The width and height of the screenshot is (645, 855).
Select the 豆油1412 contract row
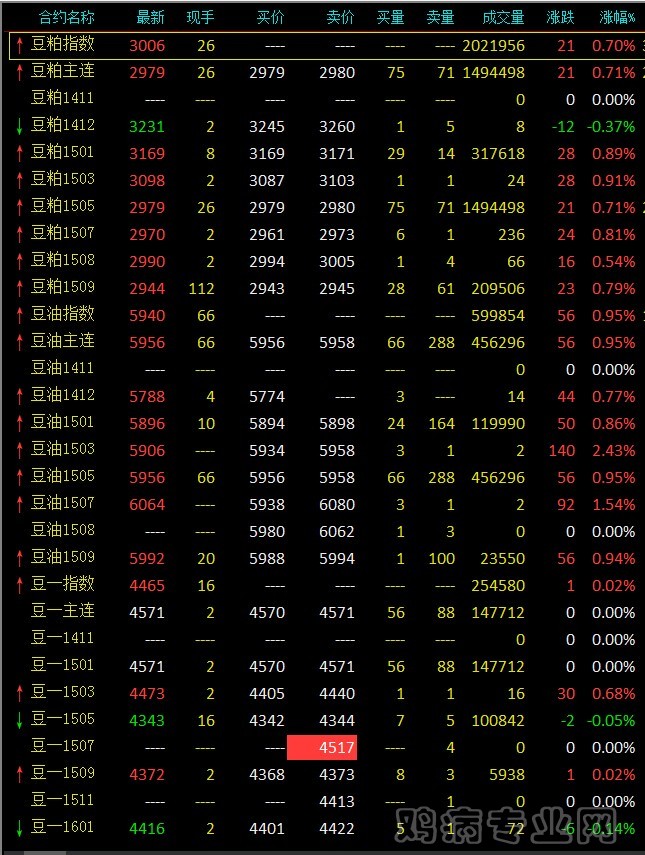point(326,396)
